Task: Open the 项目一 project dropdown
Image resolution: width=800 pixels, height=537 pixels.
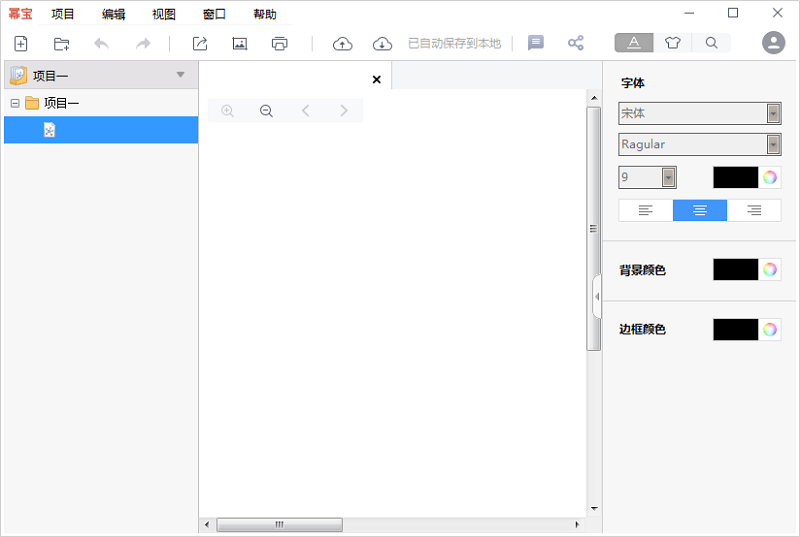Action: pos(180,75)
